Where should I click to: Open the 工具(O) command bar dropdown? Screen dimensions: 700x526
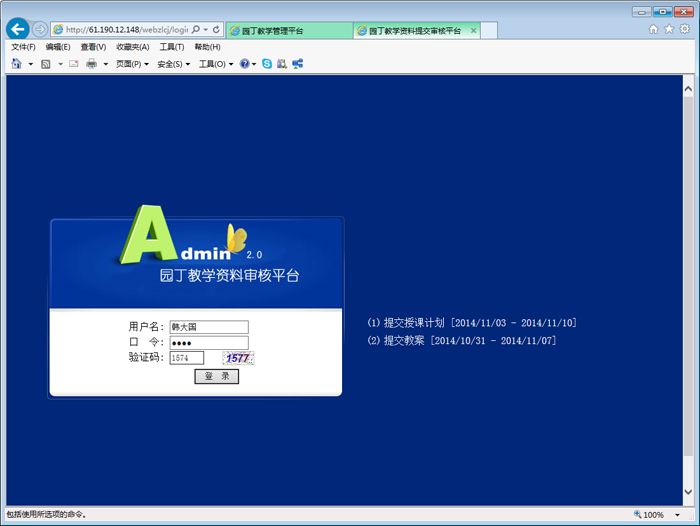coord(216,64)
